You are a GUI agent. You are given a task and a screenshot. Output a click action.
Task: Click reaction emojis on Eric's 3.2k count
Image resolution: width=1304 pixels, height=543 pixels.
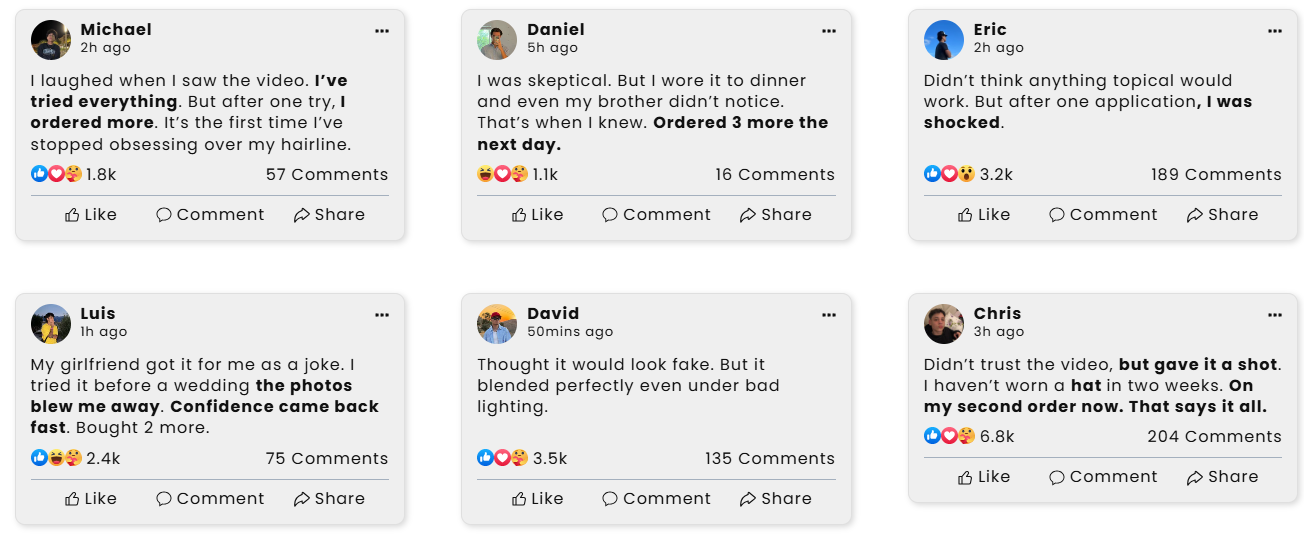click(949, 174)
